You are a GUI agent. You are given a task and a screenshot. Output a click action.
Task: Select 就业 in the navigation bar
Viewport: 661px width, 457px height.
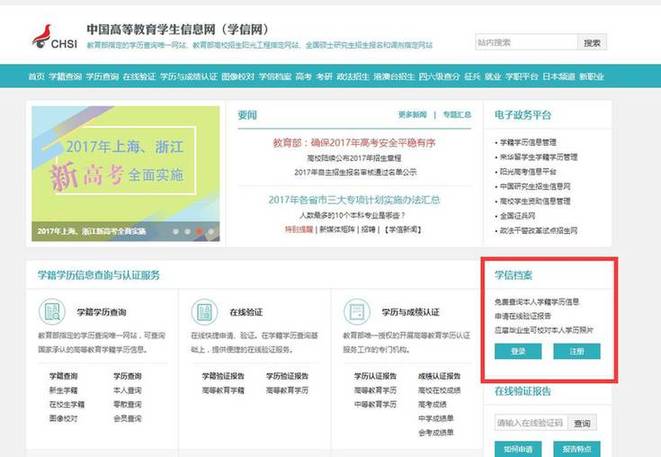[x=493, y=76]
